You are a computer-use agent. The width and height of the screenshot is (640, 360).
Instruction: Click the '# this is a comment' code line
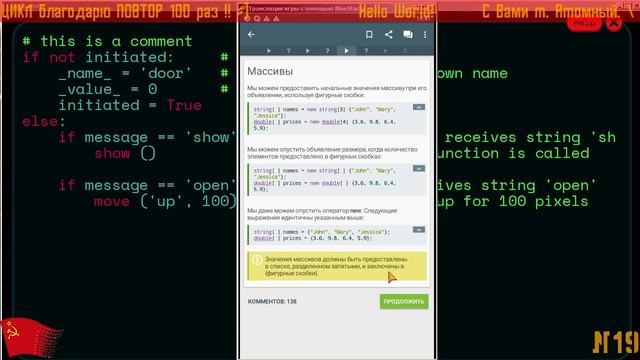[107, 41]
